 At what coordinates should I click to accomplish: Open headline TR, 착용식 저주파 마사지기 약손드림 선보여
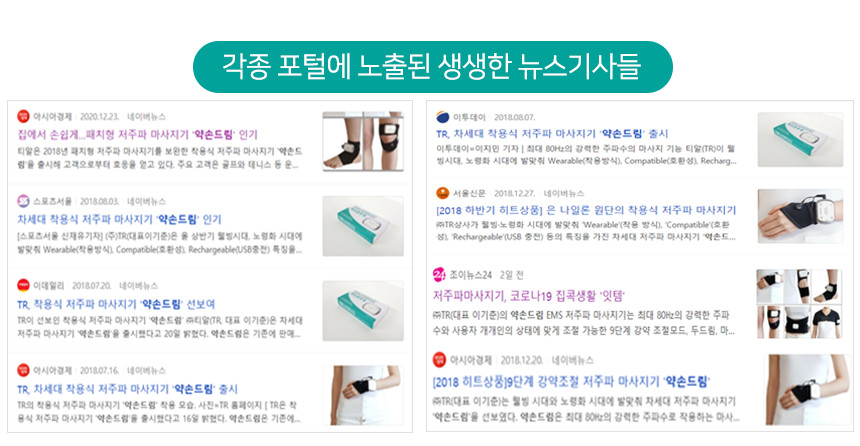point(116,303)
